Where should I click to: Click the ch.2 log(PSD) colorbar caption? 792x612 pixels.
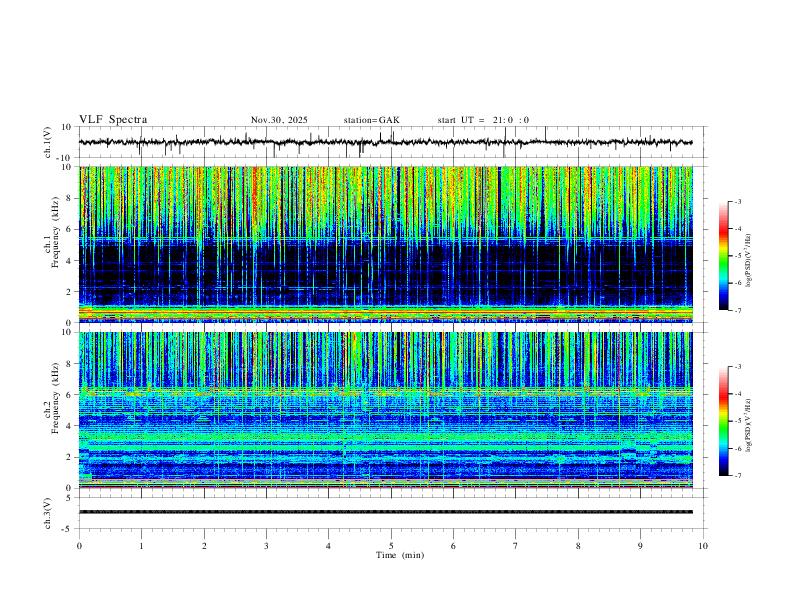[x=749, y=425]
